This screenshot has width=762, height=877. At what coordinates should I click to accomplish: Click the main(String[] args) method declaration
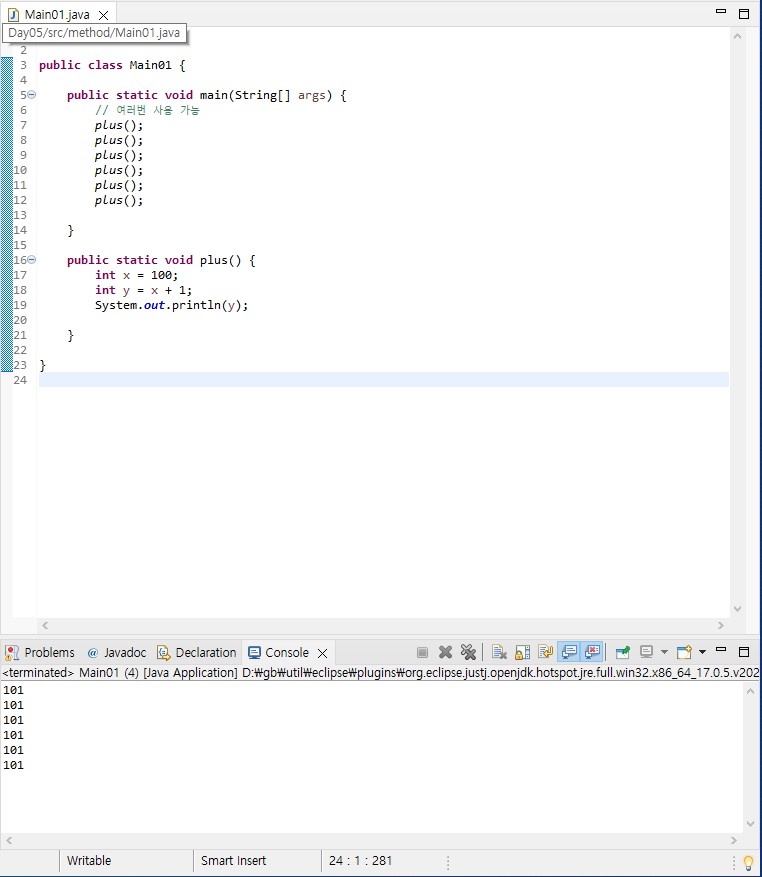click(x=206, y=95)
